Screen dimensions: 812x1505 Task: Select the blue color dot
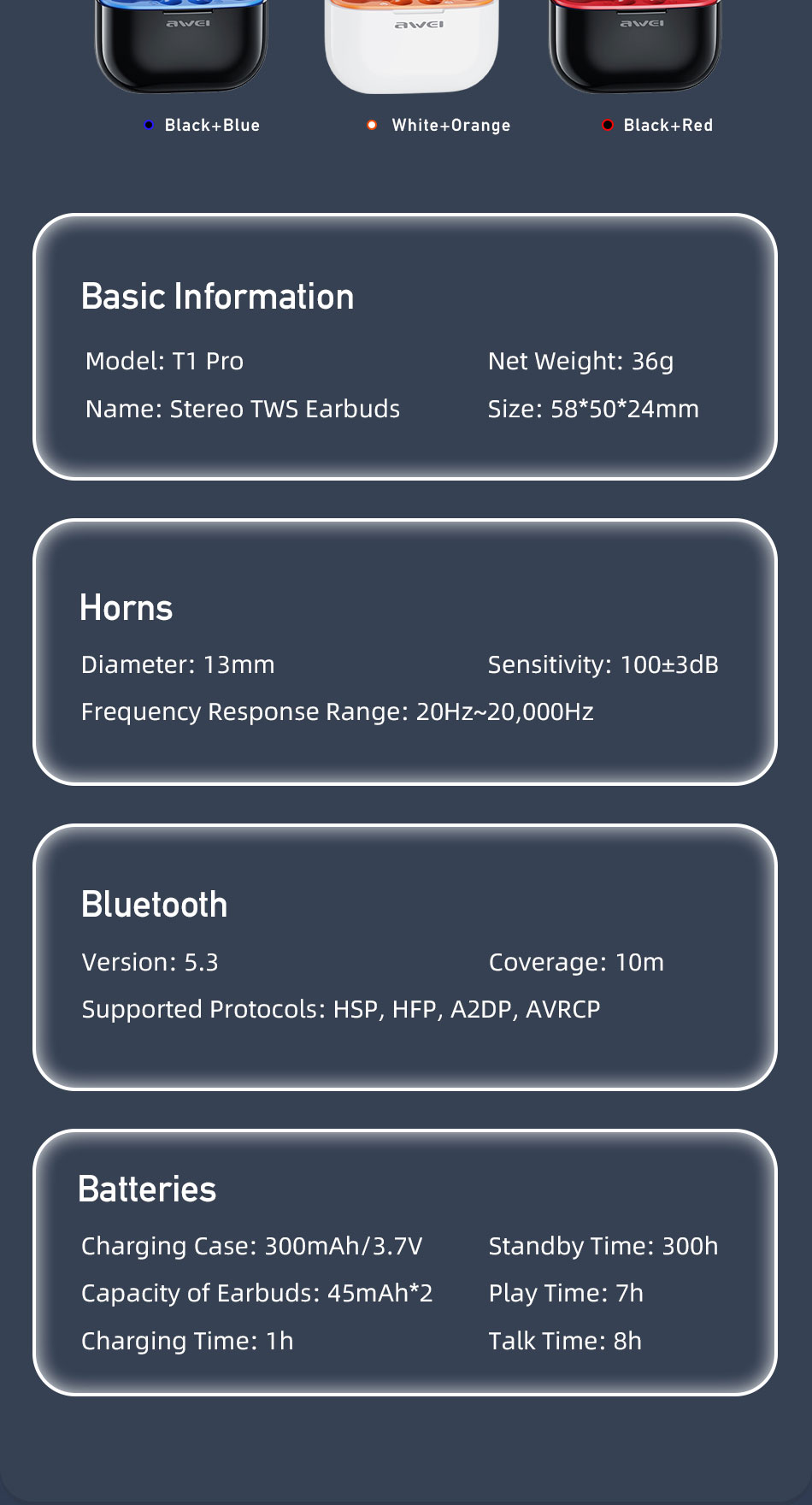pos(149,125)
